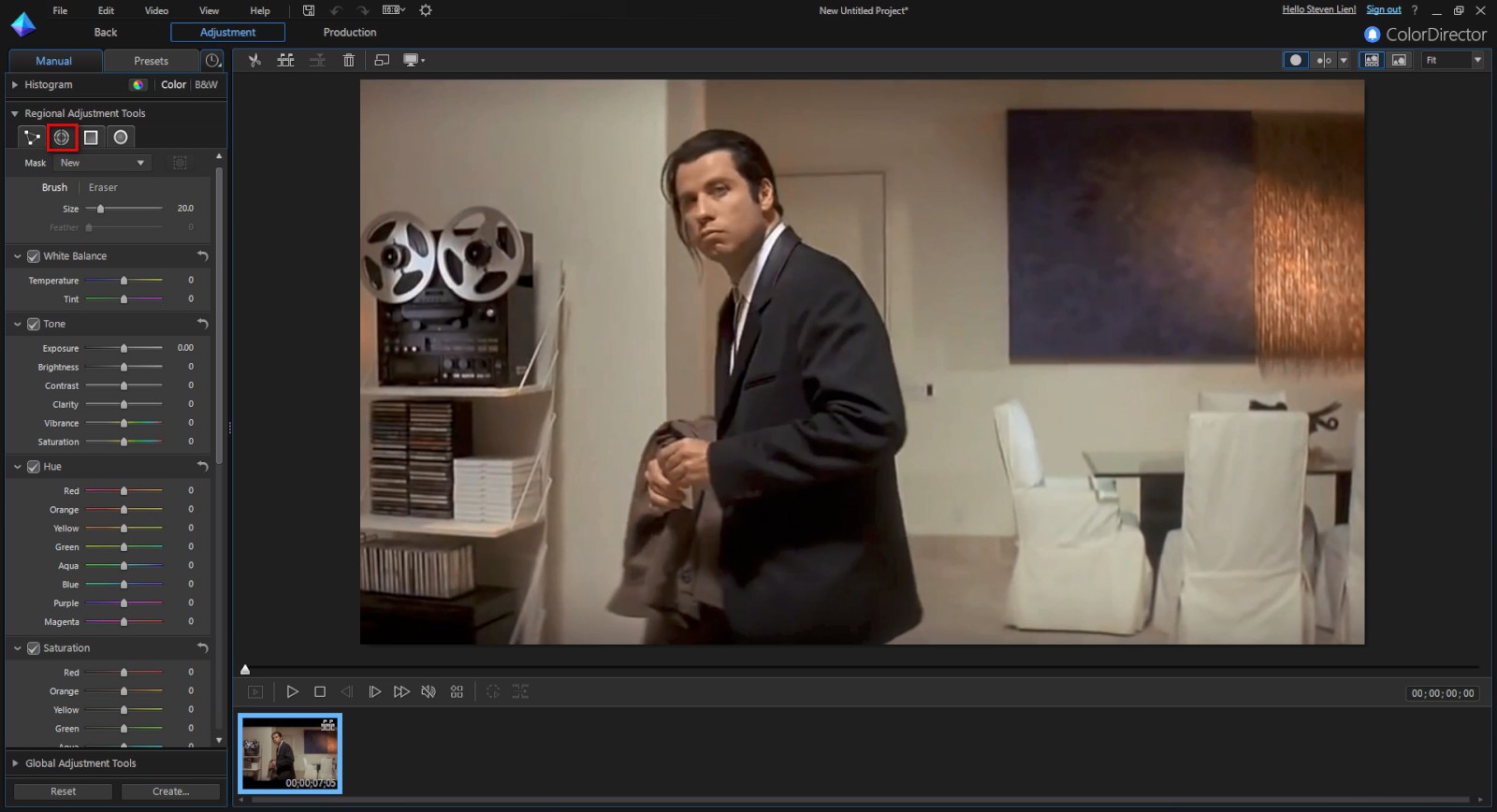The width and height of the screenshot is (1497, 812).
Task: Switch to the Presets tab
Action: 151,61
